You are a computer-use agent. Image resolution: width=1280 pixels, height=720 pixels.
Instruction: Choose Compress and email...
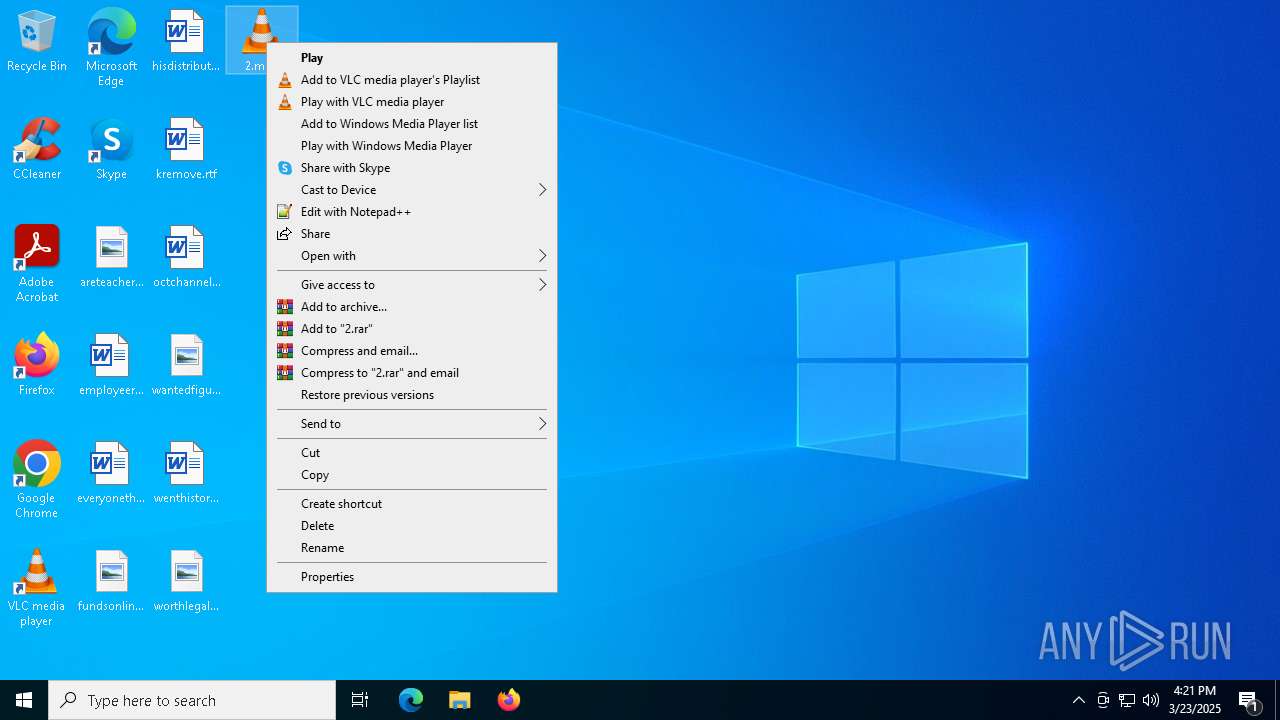[x=412, y=351]
